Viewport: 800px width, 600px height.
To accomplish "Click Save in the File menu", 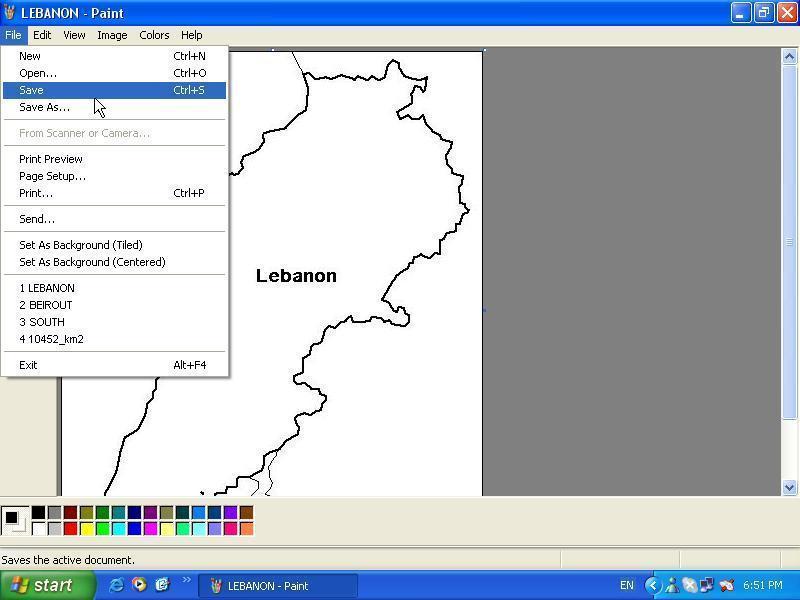I will tap(114, 90).
